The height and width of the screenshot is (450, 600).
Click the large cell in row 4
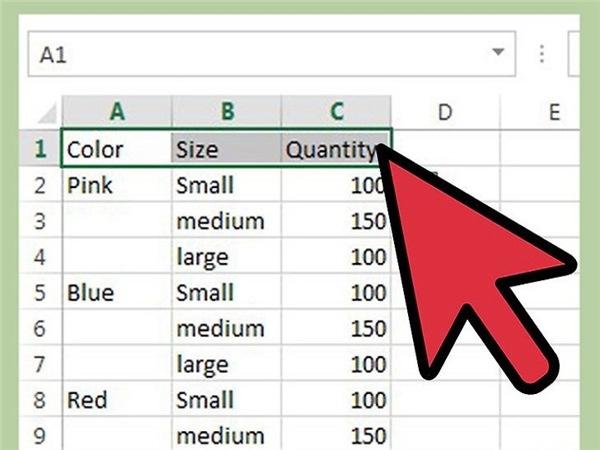(x=226, y=256)
